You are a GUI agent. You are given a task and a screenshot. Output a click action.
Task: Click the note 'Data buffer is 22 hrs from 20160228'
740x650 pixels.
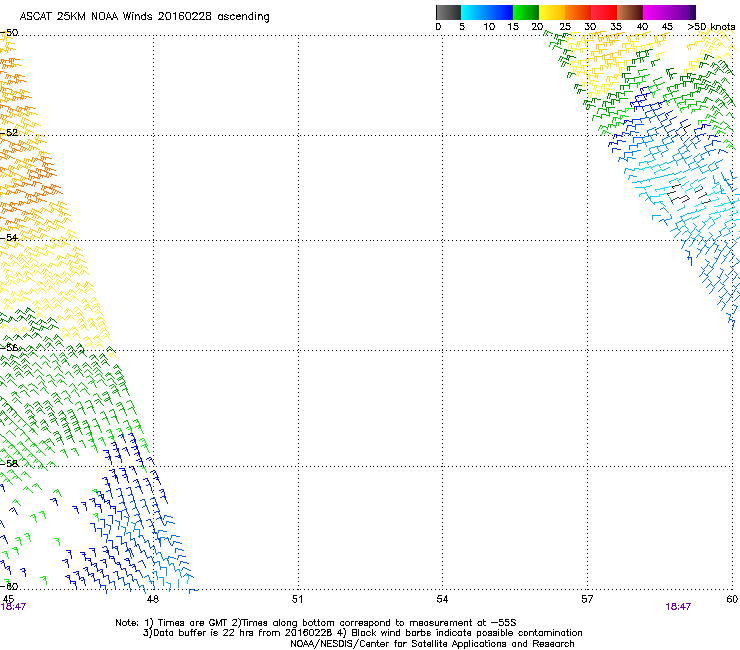coord(239,633)
